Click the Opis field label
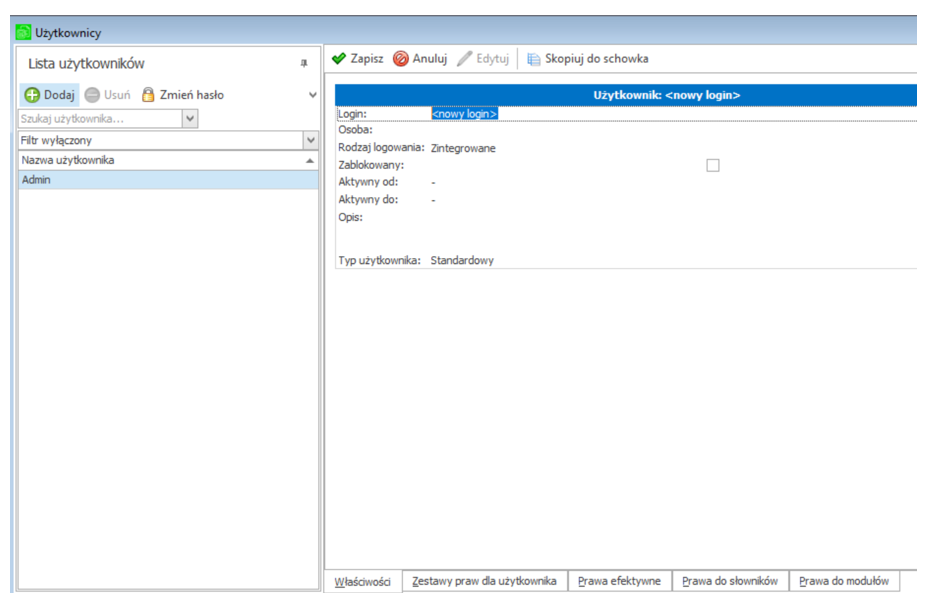940x603 pixels. click(x=350, y=217)
